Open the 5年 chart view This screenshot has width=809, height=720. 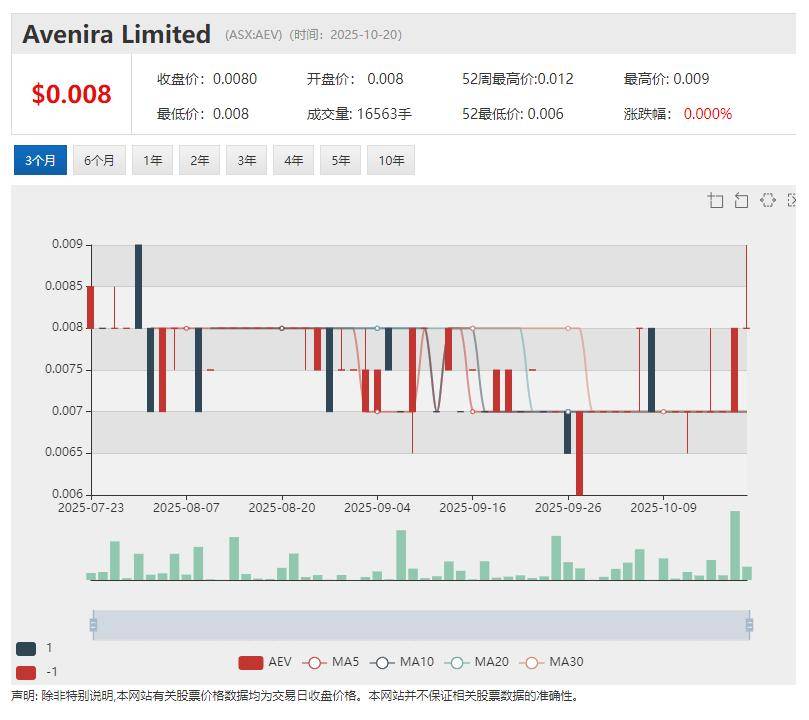[340, 160]
